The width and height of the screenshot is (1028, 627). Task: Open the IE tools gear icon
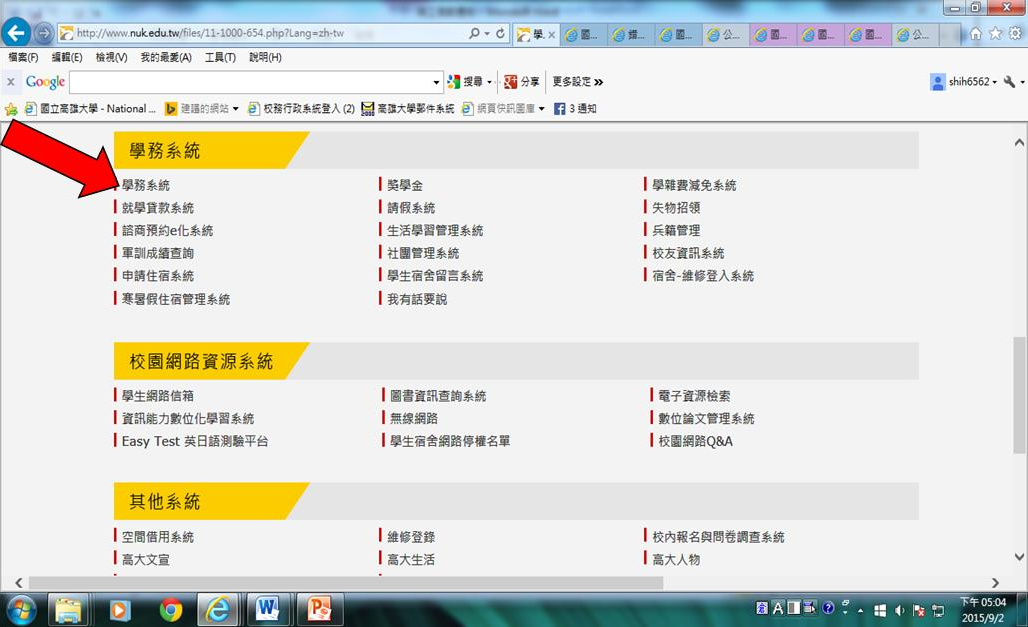click(x=1014, y=33)
